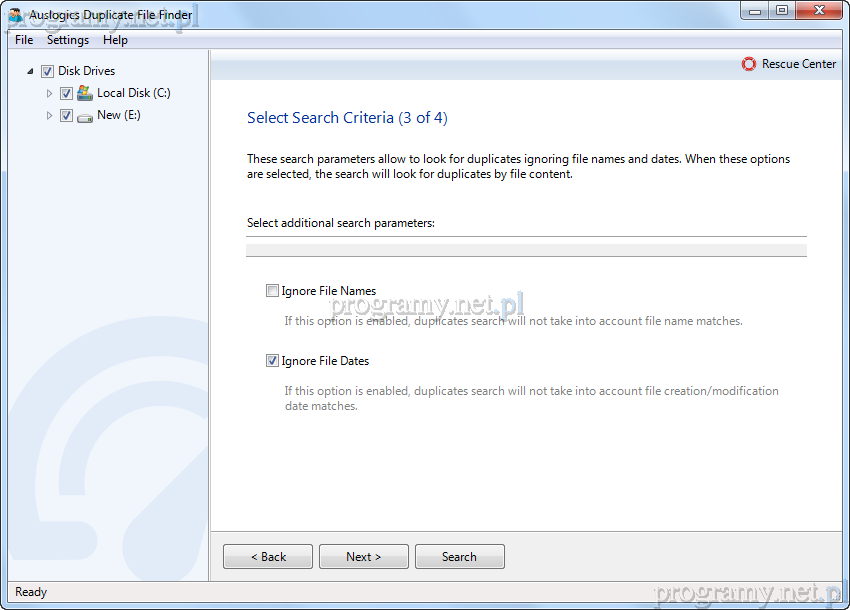Screen dimensions: 850x610
Task: Expand the Local Disk (C:) node
Action: click(x=49, y=93)
